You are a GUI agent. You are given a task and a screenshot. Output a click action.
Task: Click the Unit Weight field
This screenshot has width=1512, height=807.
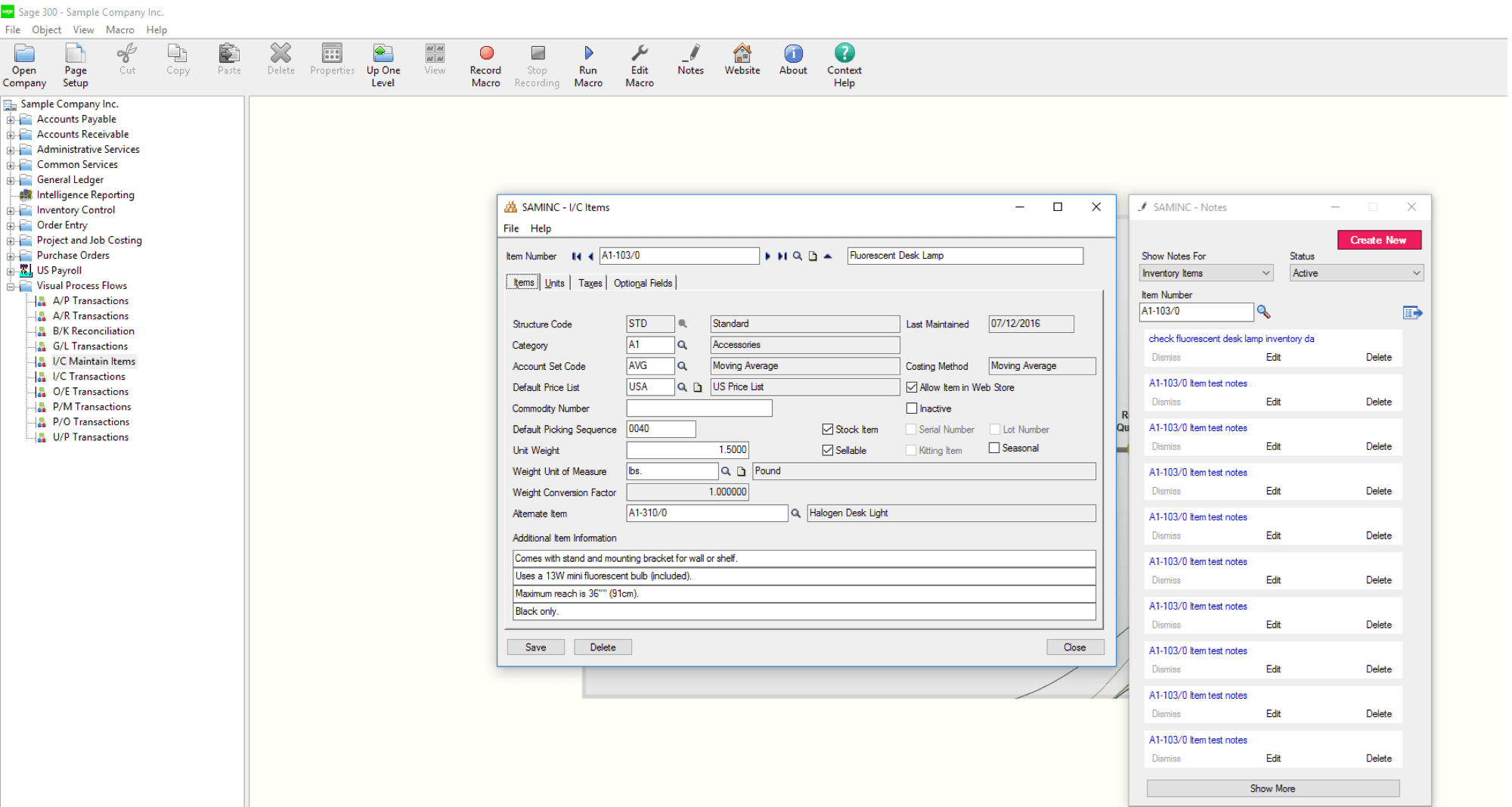point(688,450)
